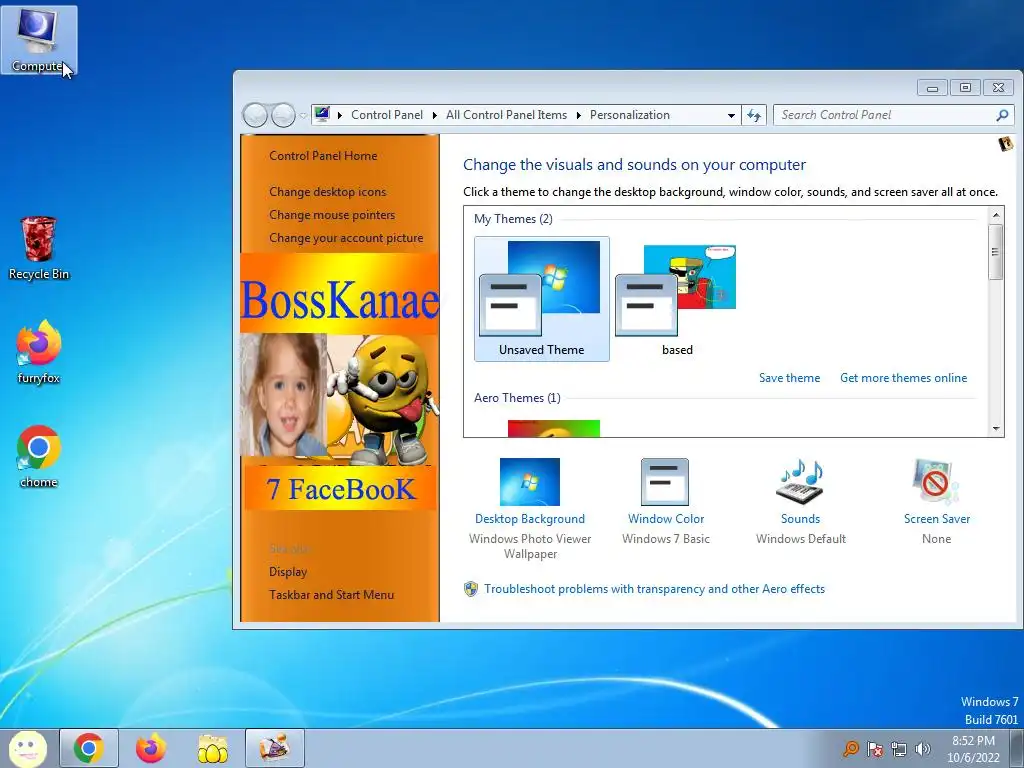The image size is (1024, 768).
Task: Click the theme list scroll up arrow
Action: point(995,215)
